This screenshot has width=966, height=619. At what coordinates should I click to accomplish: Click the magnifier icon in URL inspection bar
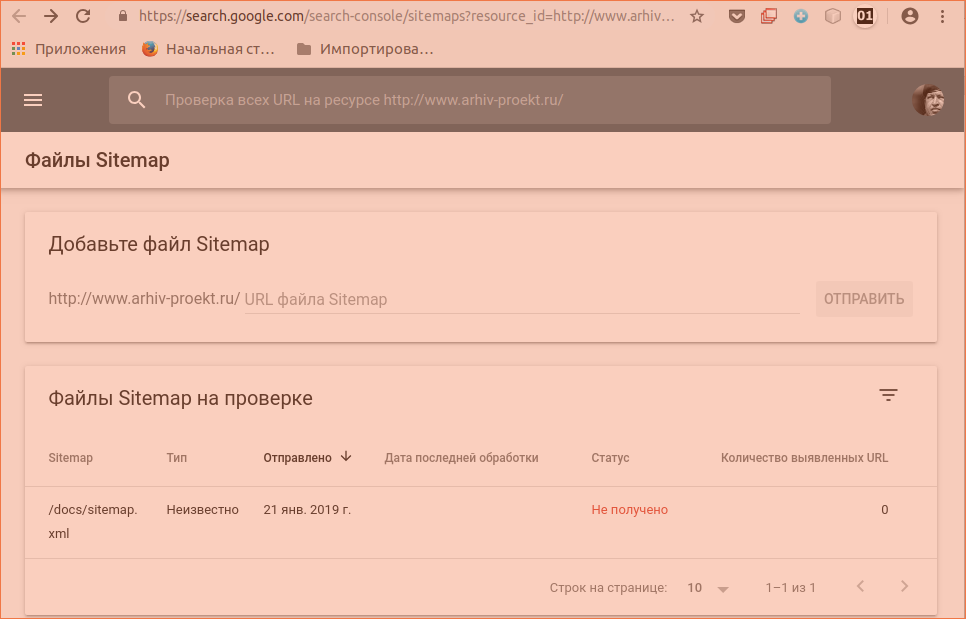[x=136, y=100]
